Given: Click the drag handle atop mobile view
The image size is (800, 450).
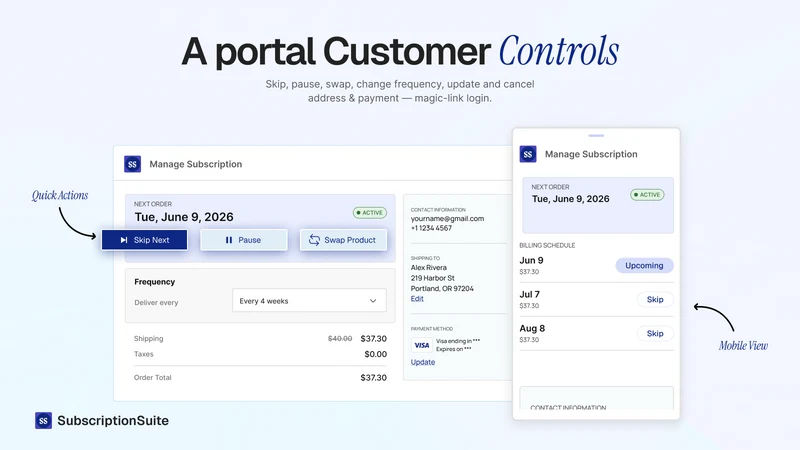Looking at the screenshot, I should pos(596,136).
